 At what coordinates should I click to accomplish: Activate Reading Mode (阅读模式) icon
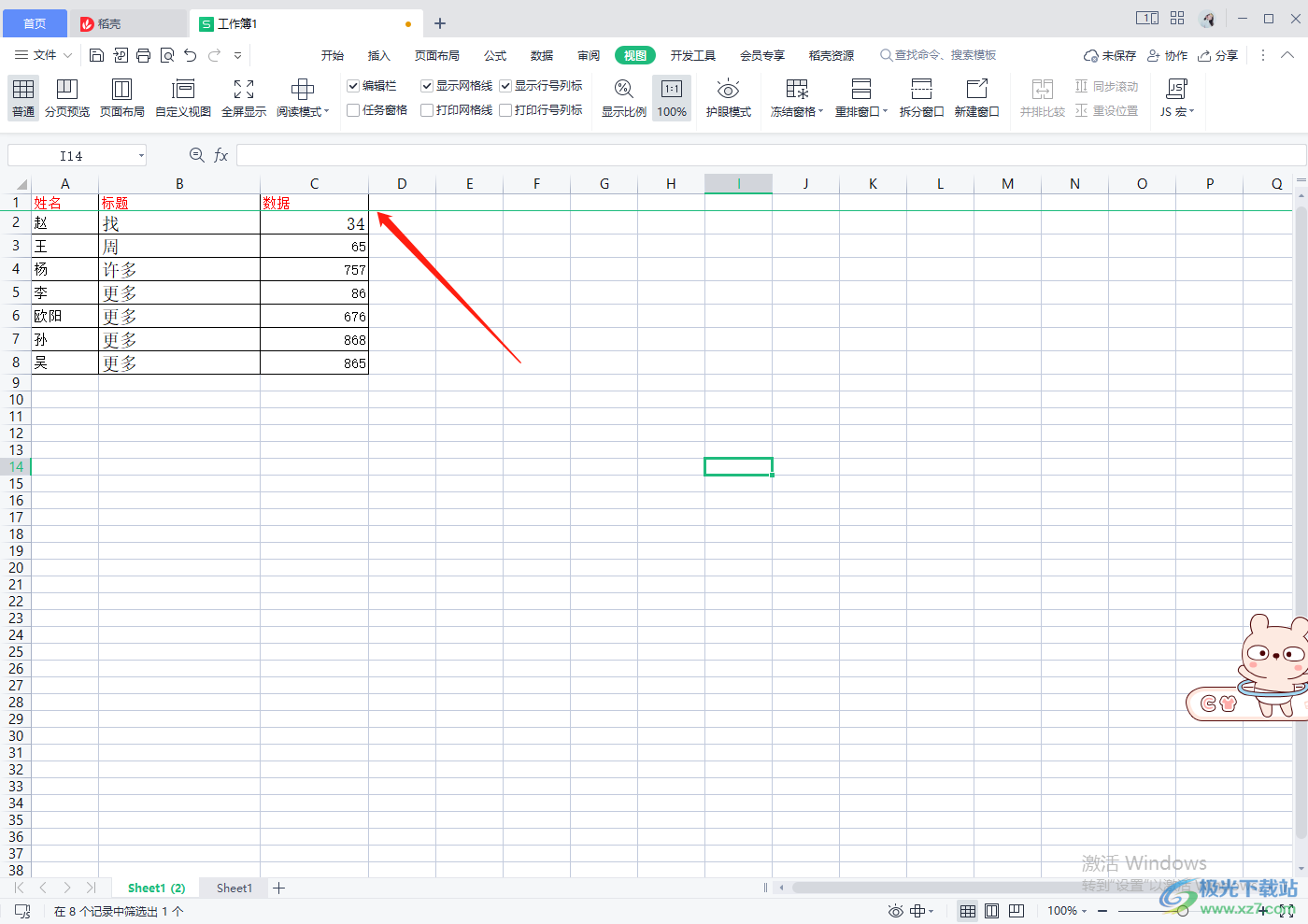click(302, 90)
